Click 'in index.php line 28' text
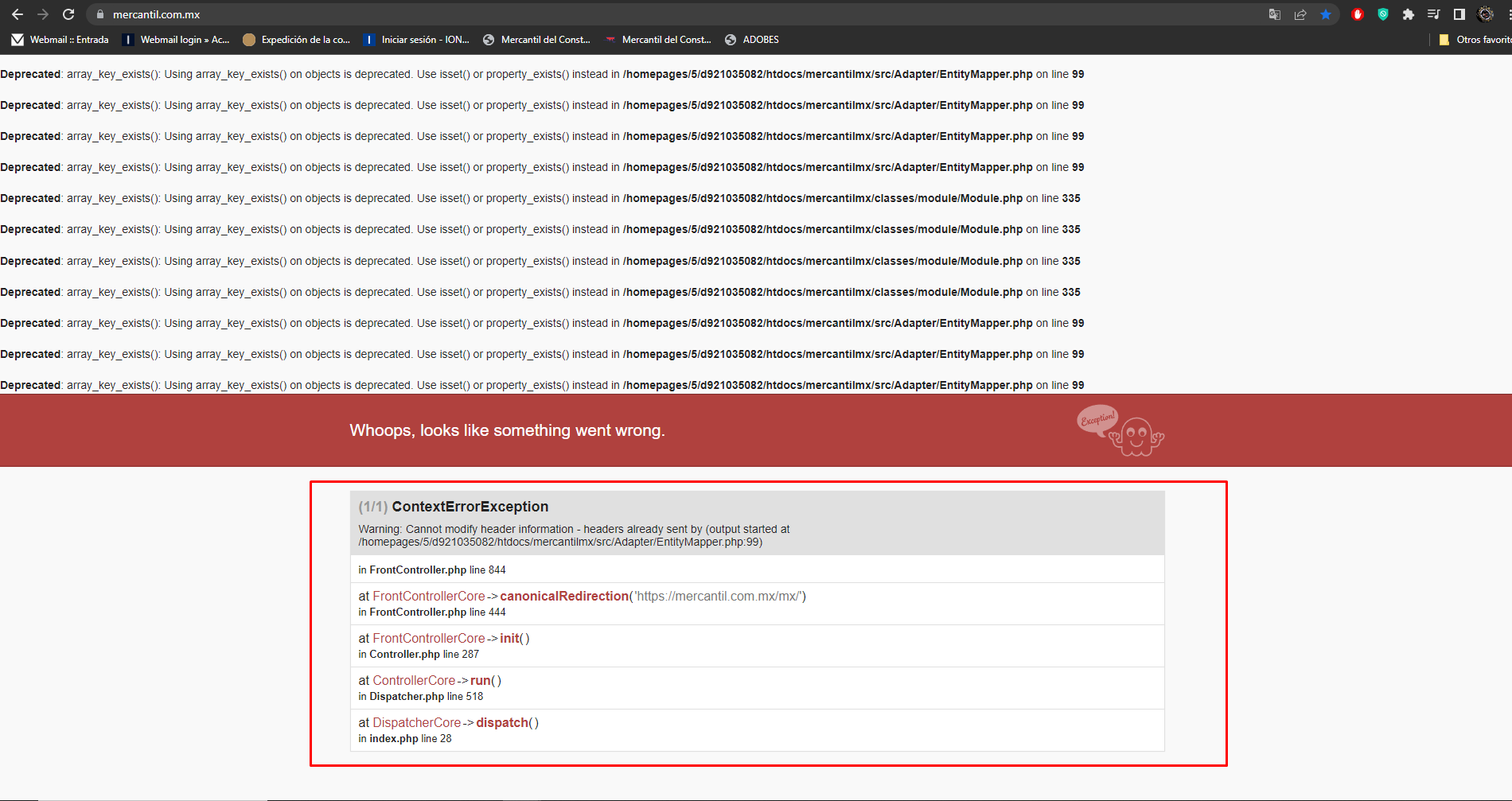The image size is (1512, 801). pyautogui.click(x=405, y=738)
